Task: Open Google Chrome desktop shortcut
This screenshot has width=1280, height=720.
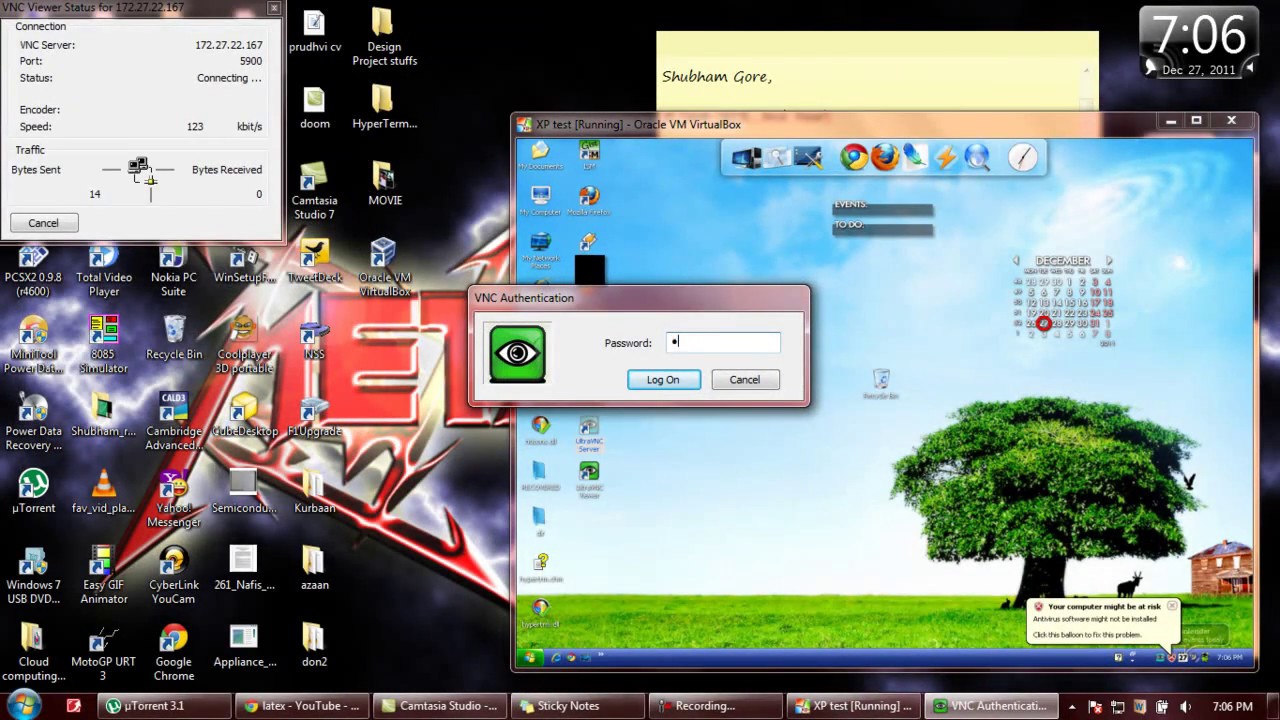Action: 173,651
